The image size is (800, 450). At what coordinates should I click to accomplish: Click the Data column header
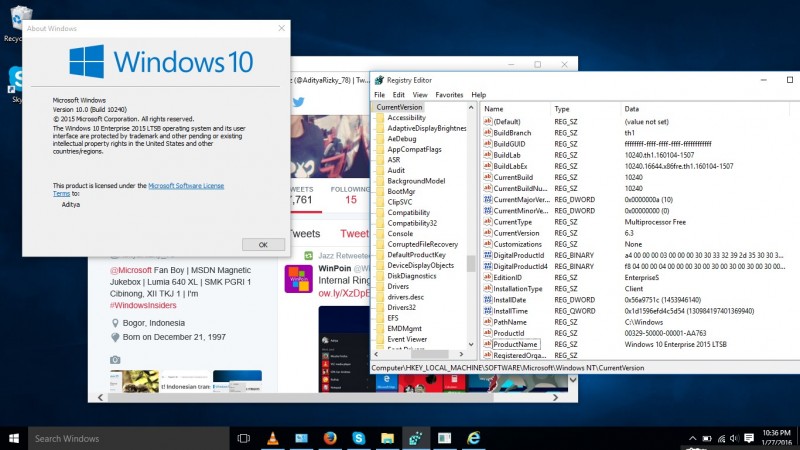(704, 109)
